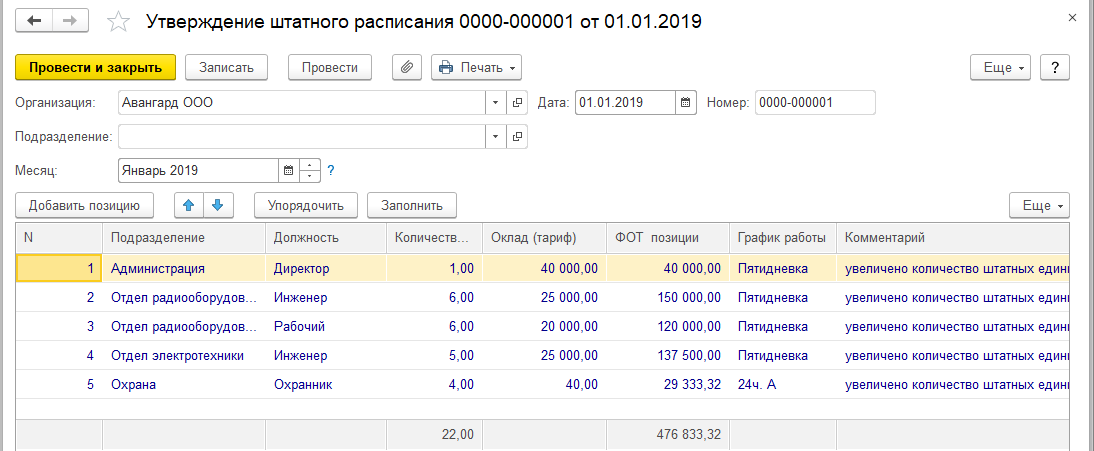Open the help question mark button
1094x451 pixels.
(x=1055, y=67)
